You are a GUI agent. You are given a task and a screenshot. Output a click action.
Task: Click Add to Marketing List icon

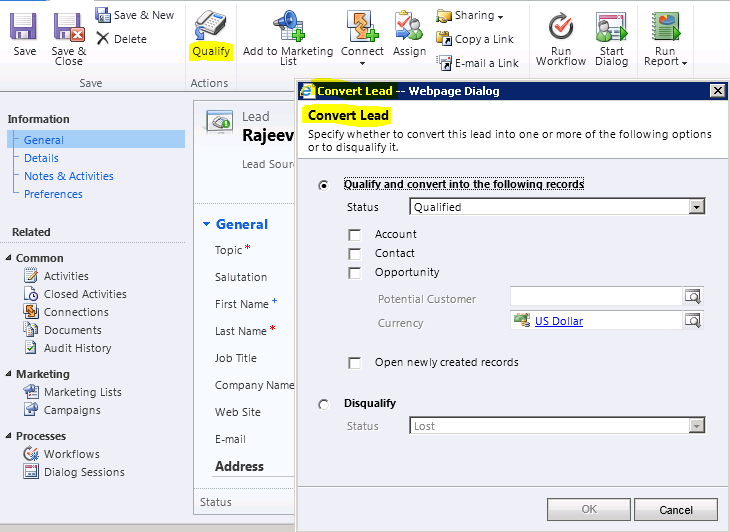click(x=288, y=26)
